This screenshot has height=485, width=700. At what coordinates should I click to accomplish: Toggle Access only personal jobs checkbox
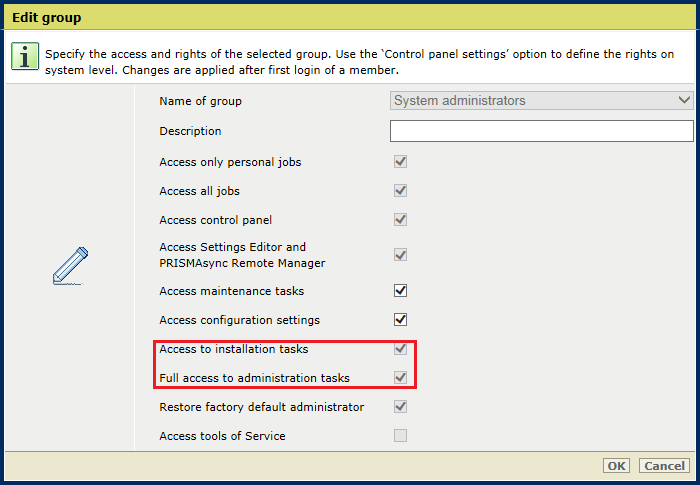[400, 162]
